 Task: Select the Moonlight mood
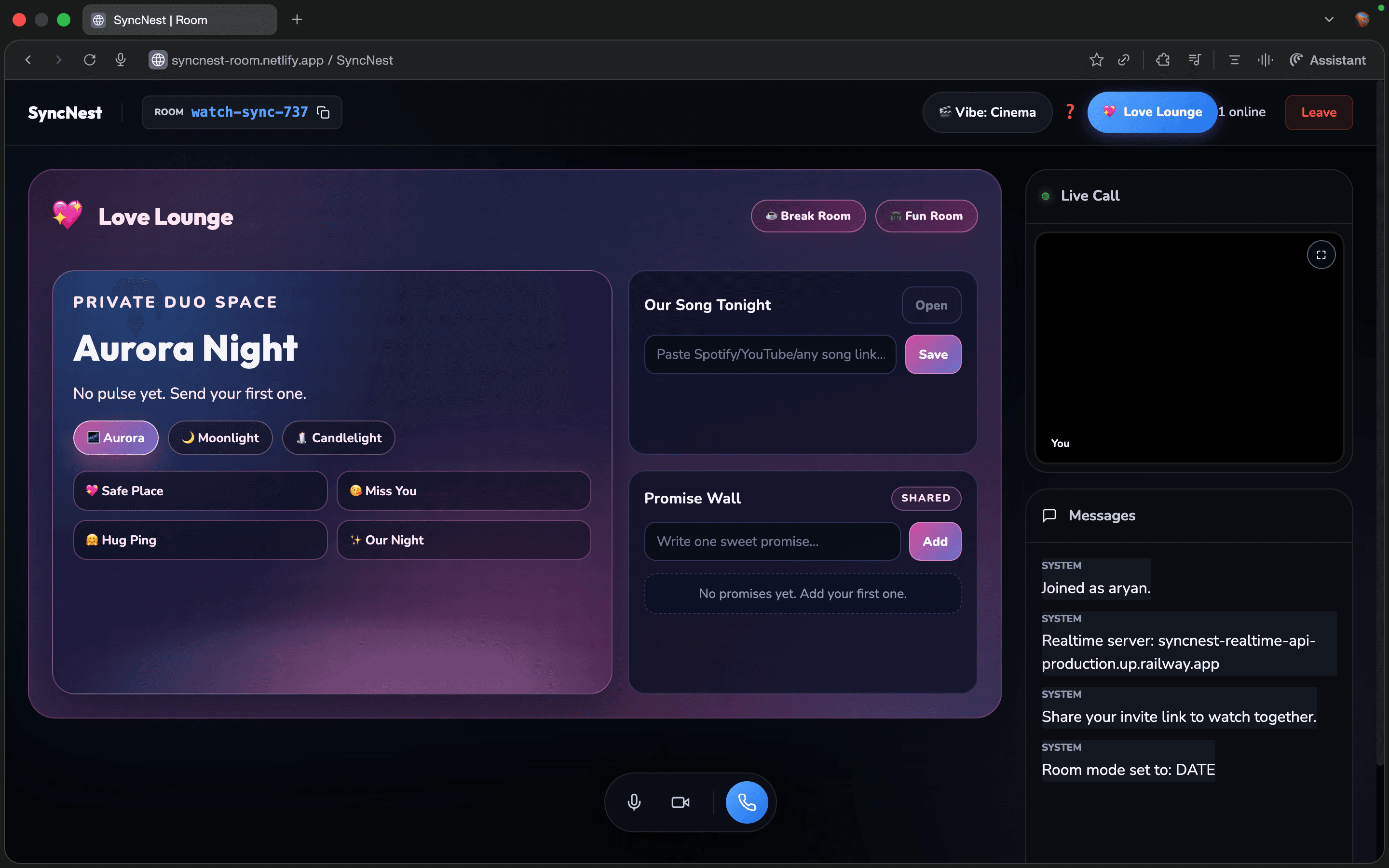coord(220,437)
